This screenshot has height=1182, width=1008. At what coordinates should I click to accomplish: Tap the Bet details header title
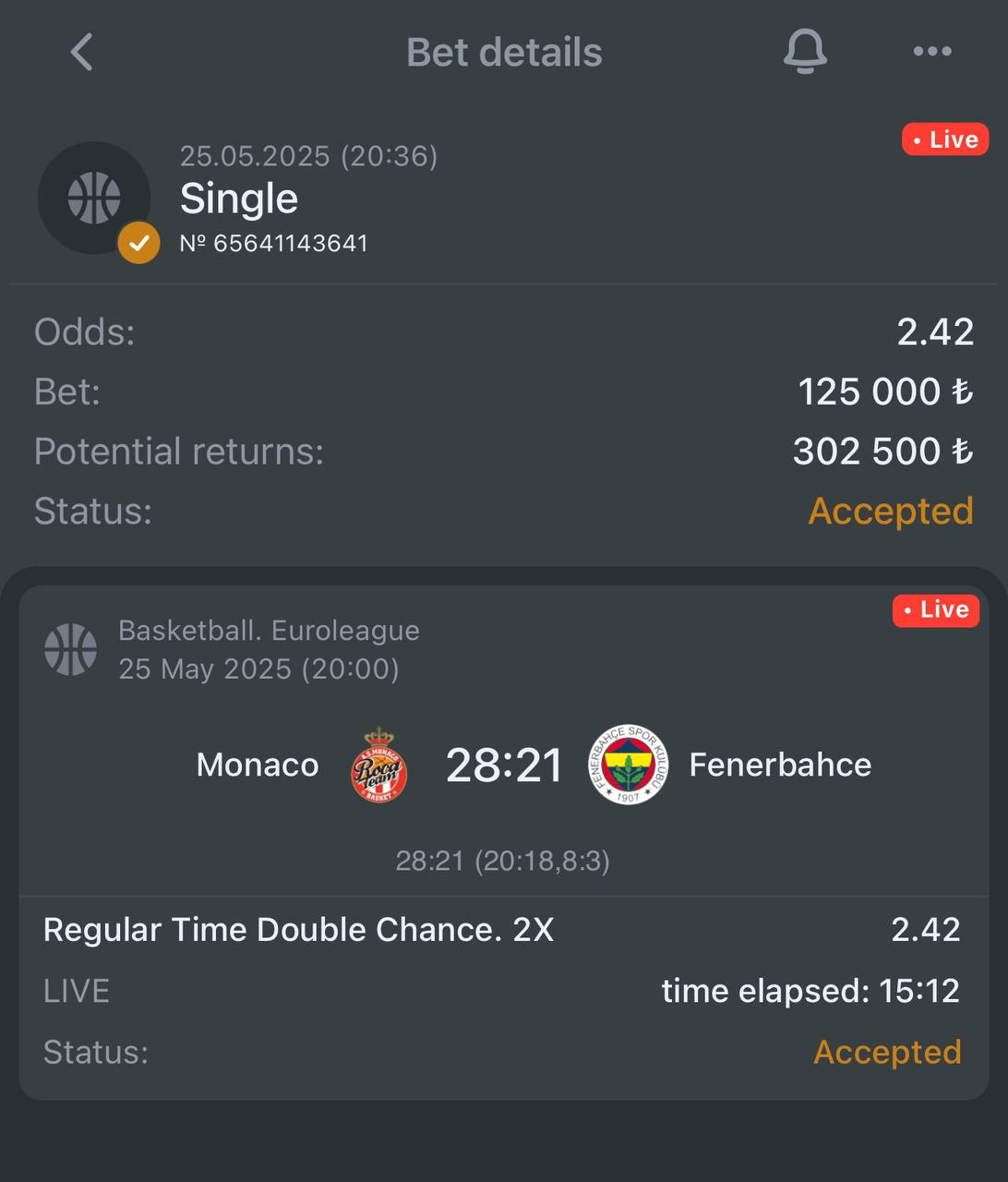point(504,53)
